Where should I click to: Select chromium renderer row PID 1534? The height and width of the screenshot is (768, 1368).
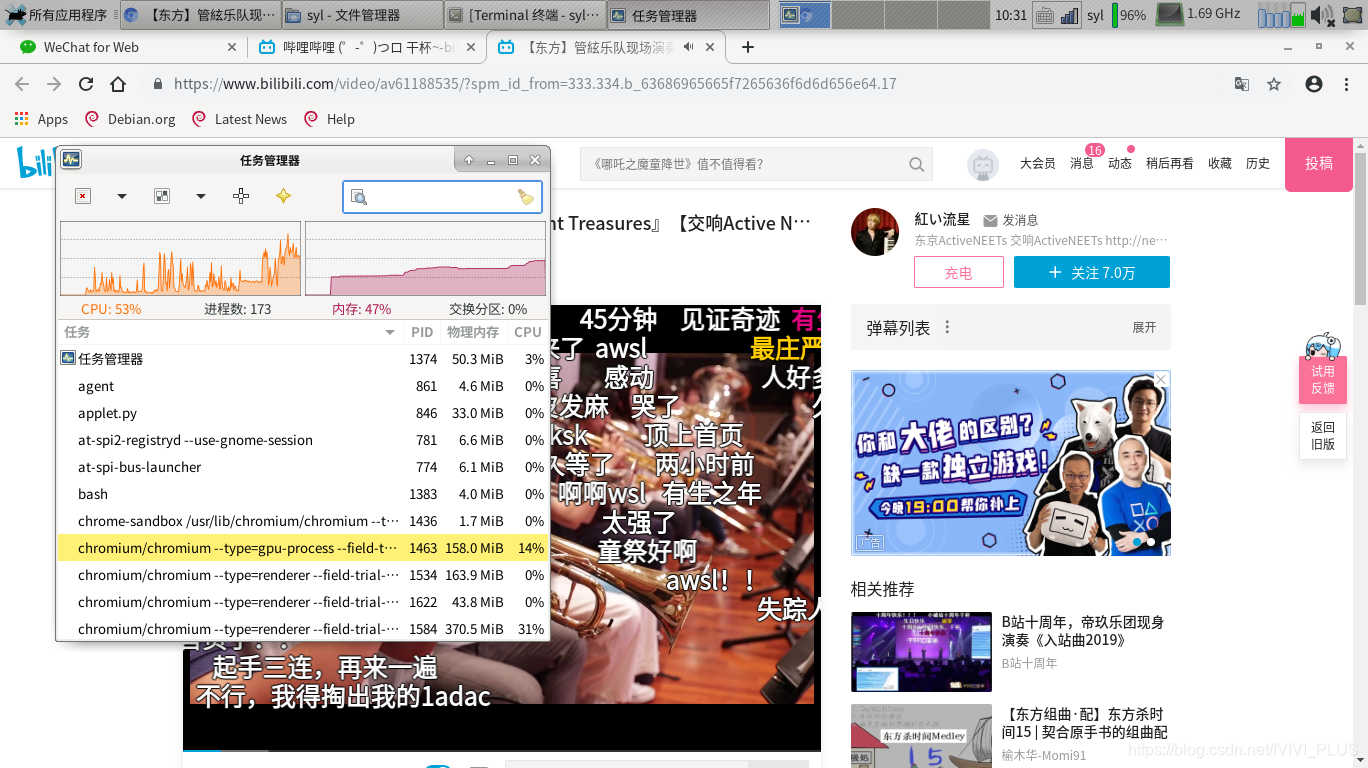click(303, 575)
